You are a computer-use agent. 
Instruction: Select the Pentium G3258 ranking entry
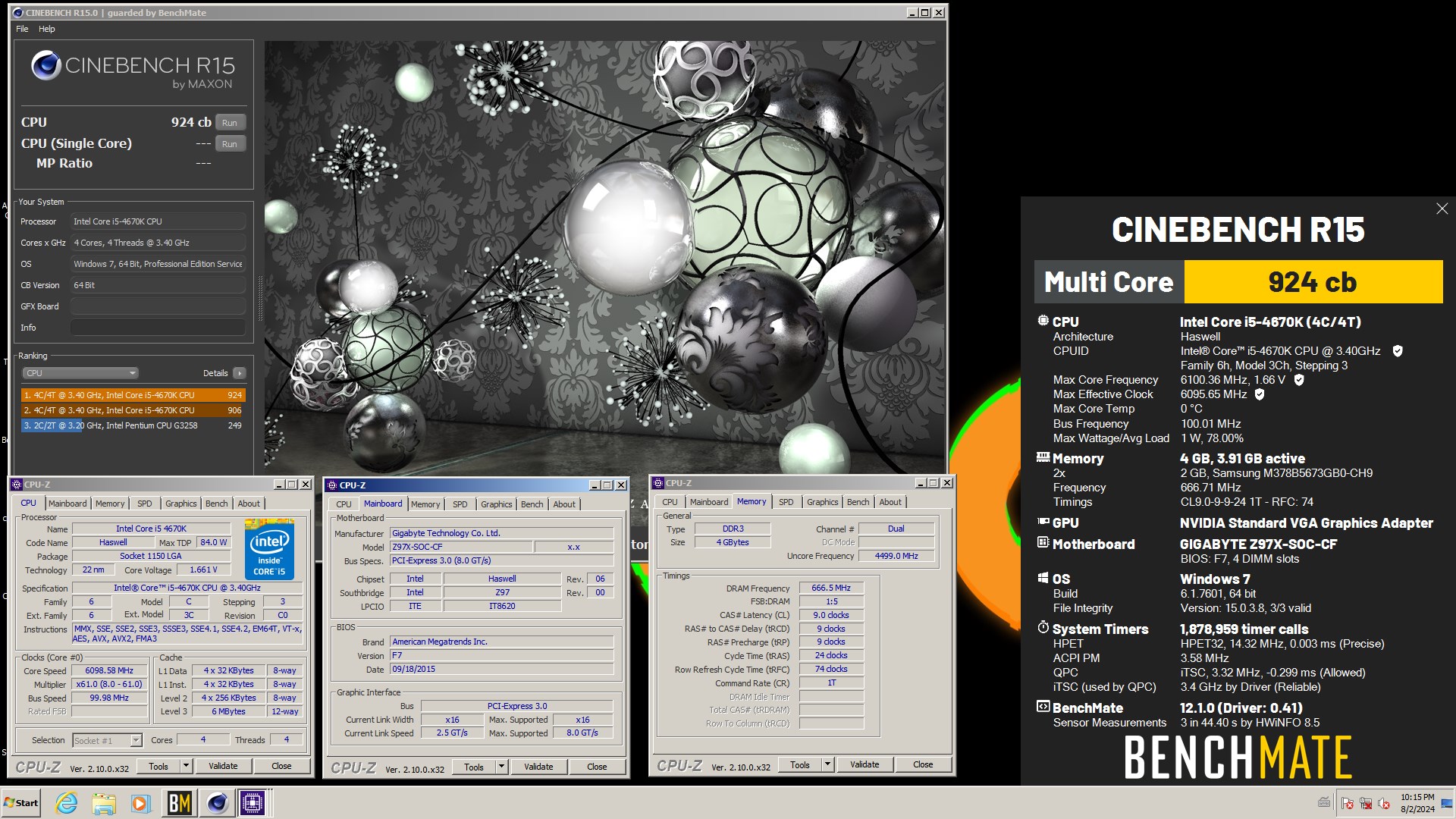(x=133, y=425)
